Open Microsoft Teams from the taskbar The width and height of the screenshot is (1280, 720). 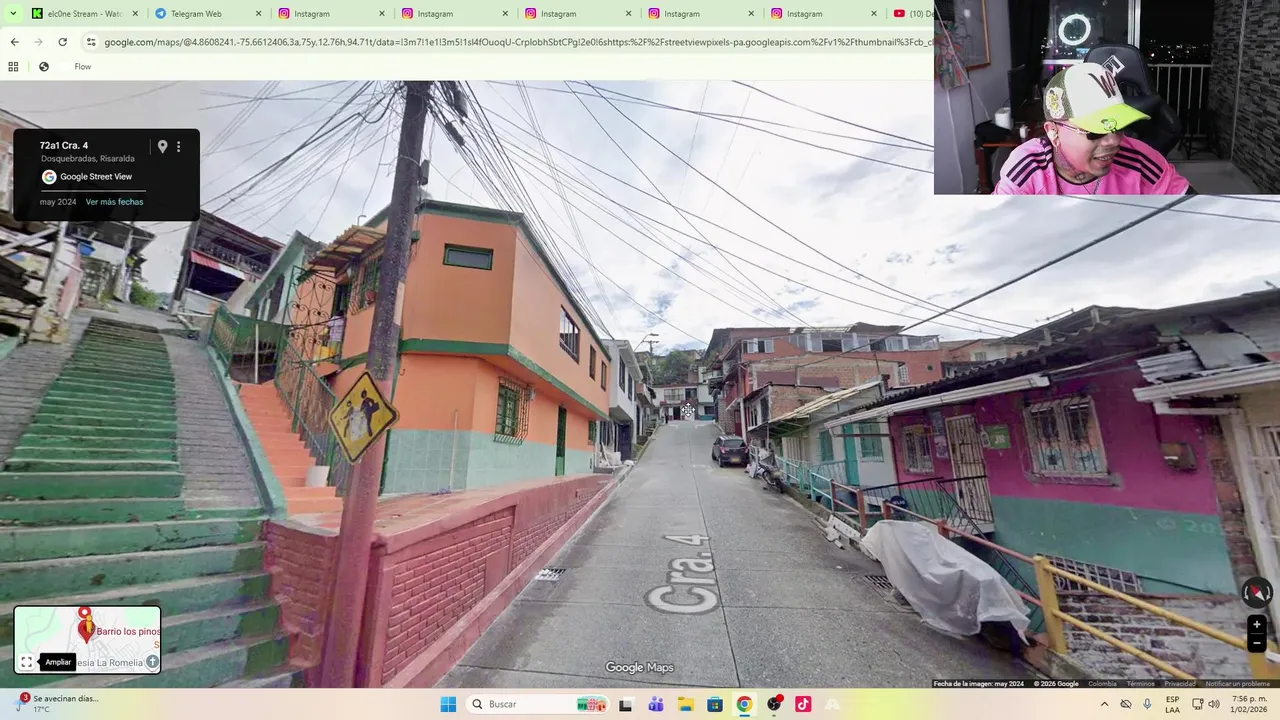click(x=656, y=704)
